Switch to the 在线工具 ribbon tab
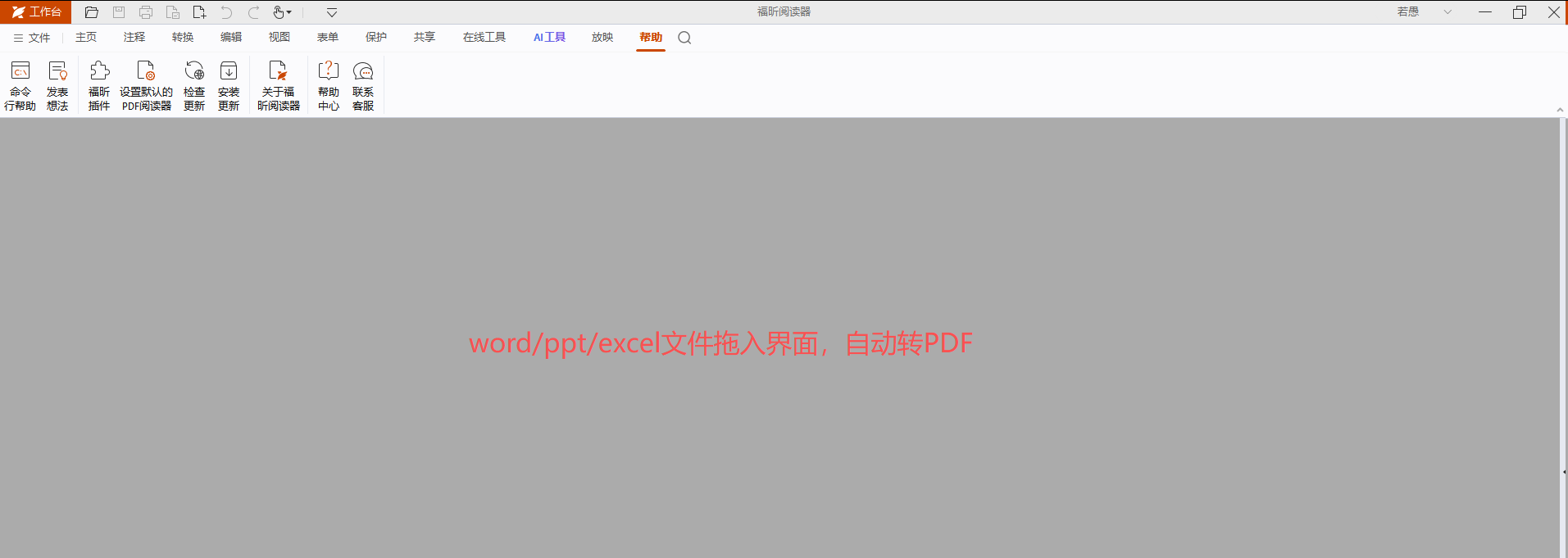Image resolution: width=1568 pixels, height=558 pixels. click(x=484, y=37)
